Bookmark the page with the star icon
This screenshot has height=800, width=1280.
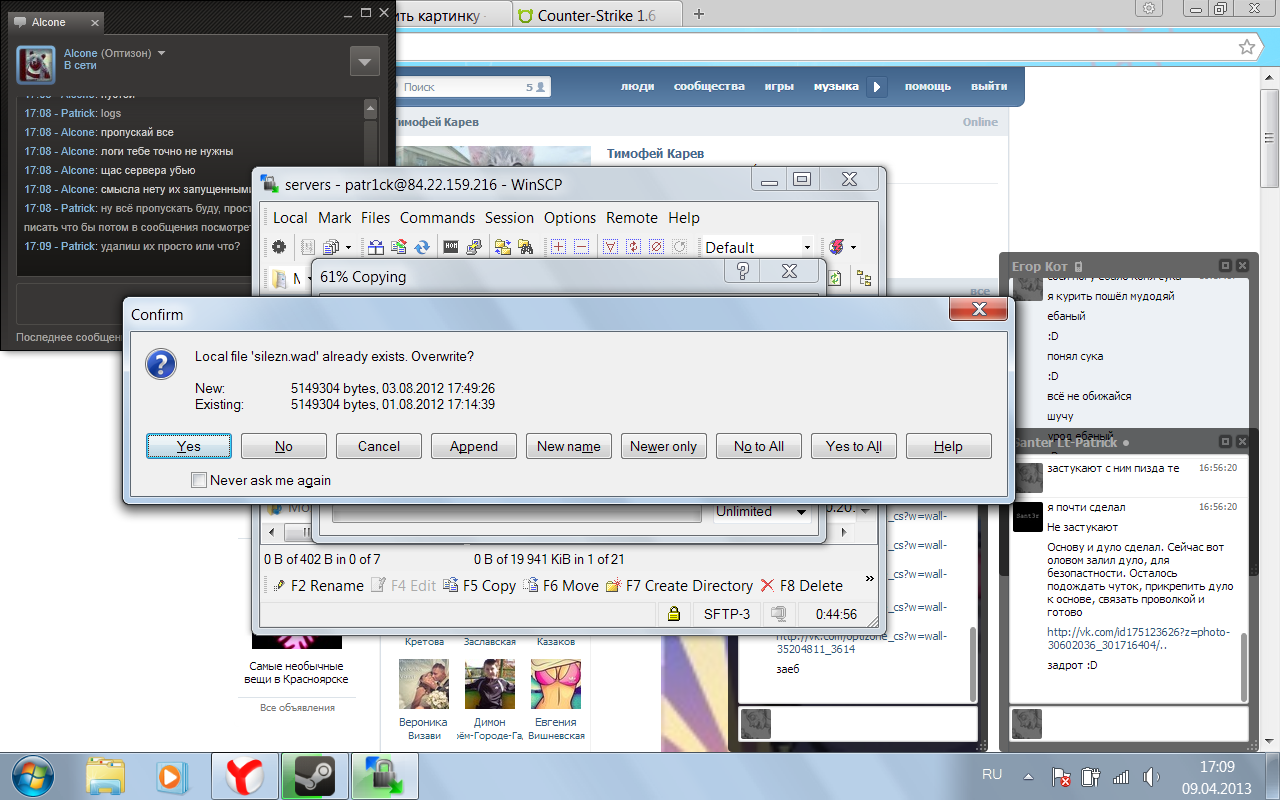[x=1247, y=47]
